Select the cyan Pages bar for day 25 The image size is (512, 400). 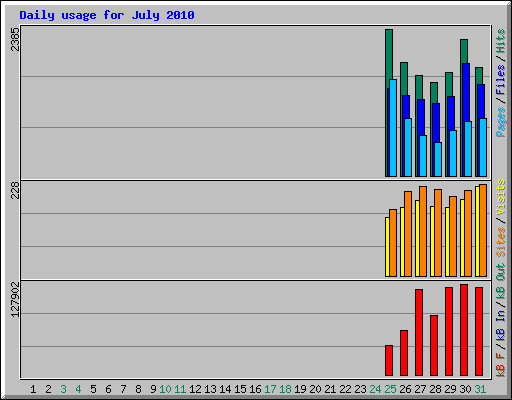393,128
